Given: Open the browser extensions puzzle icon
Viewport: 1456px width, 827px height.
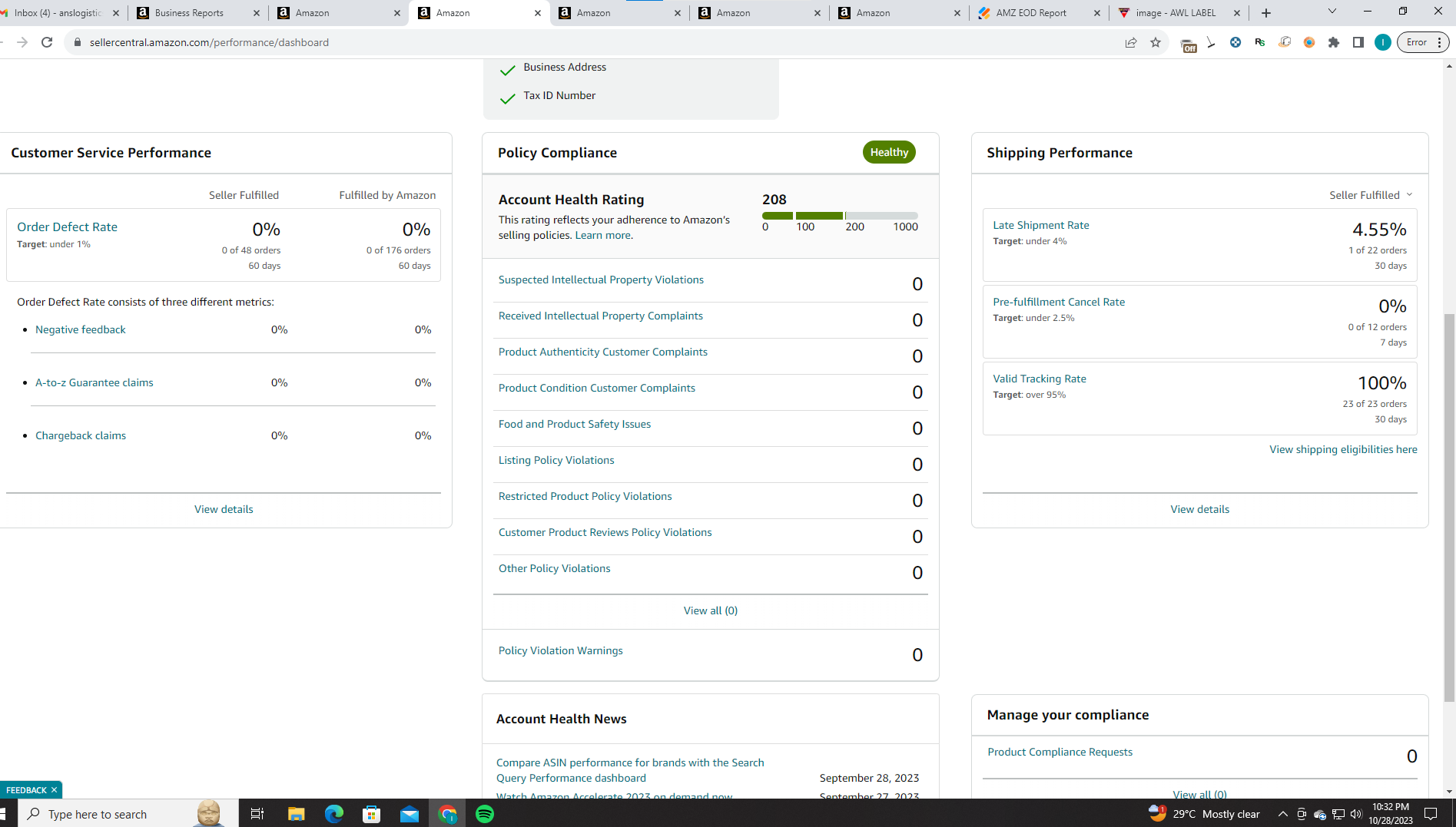Looking at the screenshot, I should [1334, 42].
